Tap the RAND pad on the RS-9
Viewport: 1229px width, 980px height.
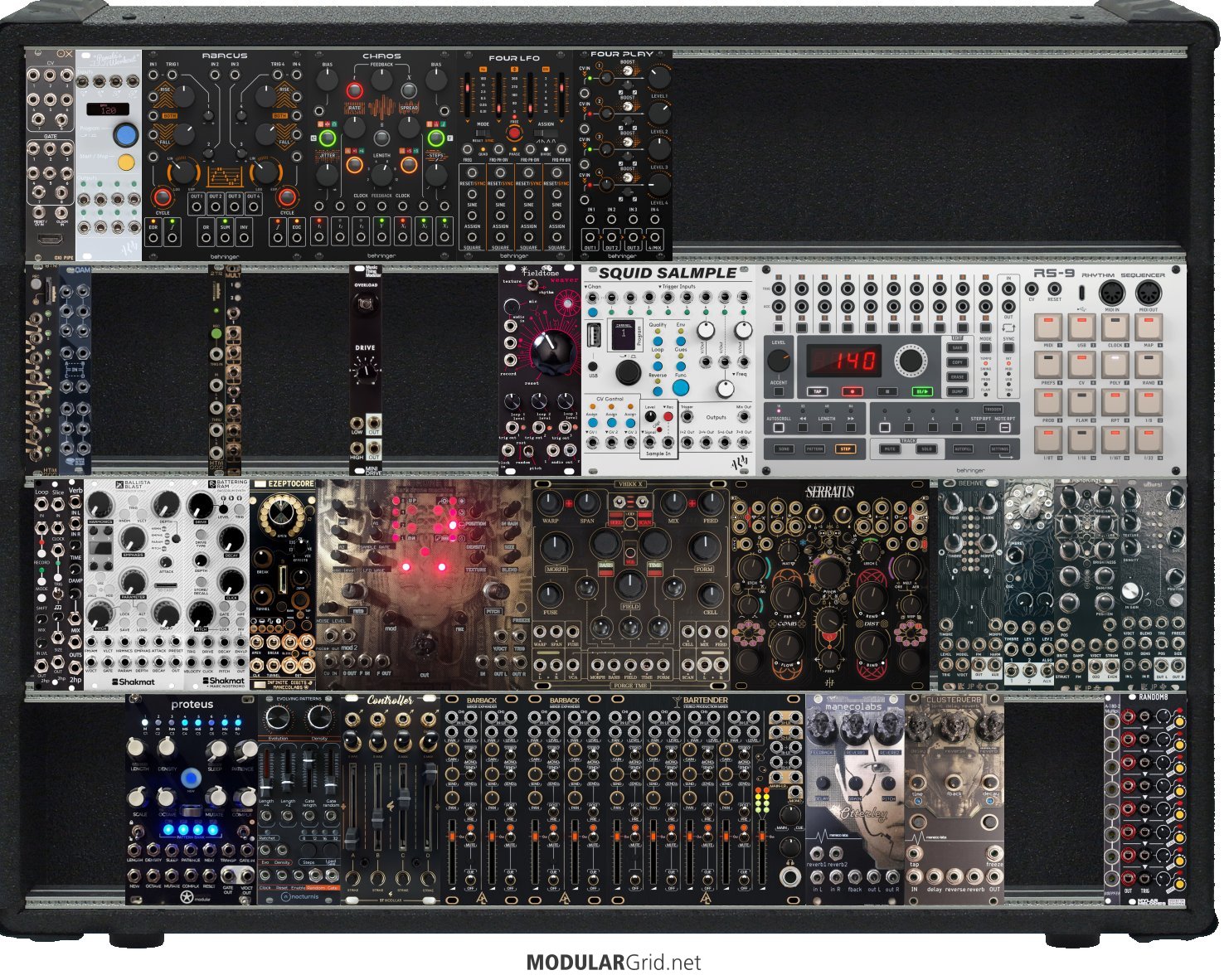(1149, 366)
